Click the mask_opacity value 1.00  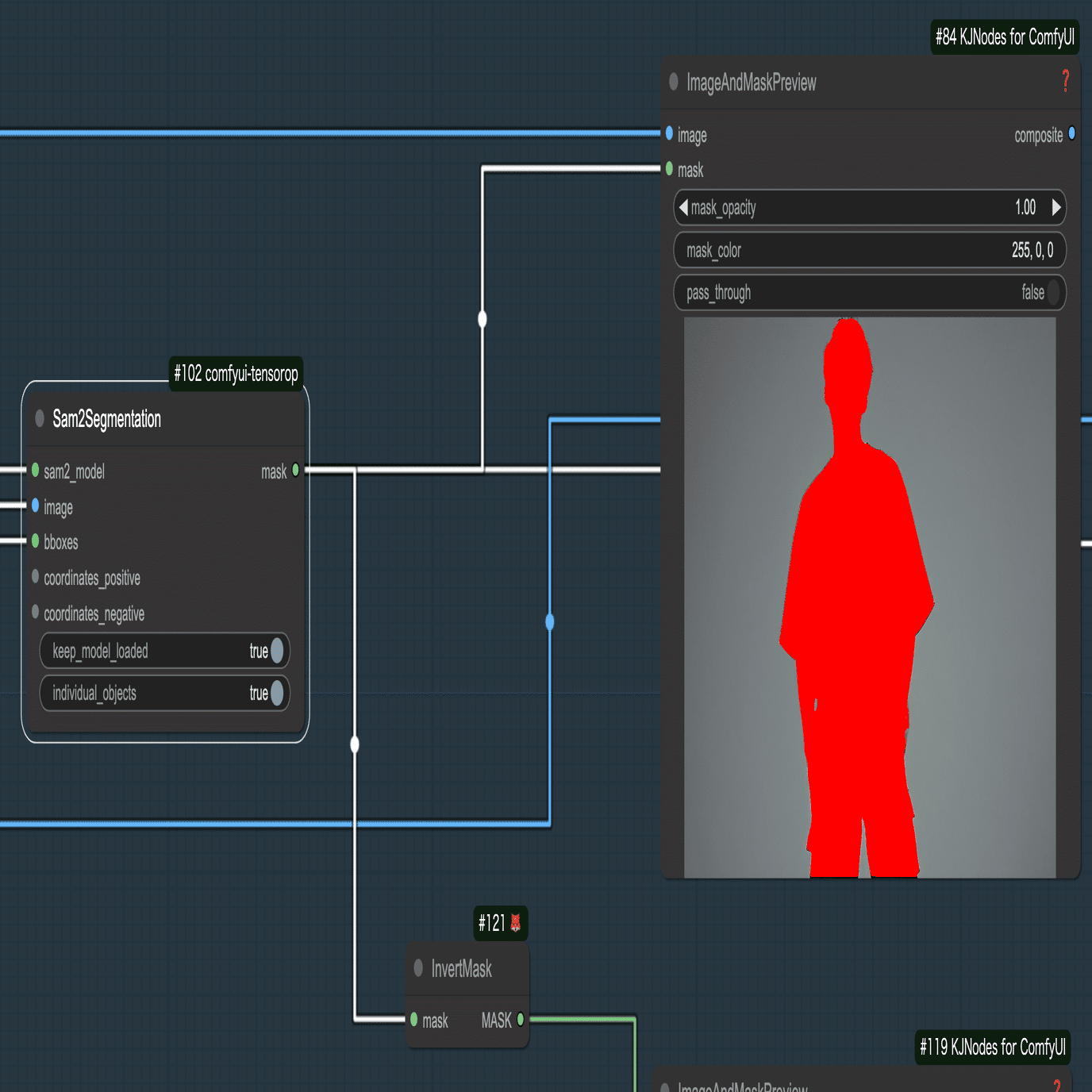coord(1025,208)
